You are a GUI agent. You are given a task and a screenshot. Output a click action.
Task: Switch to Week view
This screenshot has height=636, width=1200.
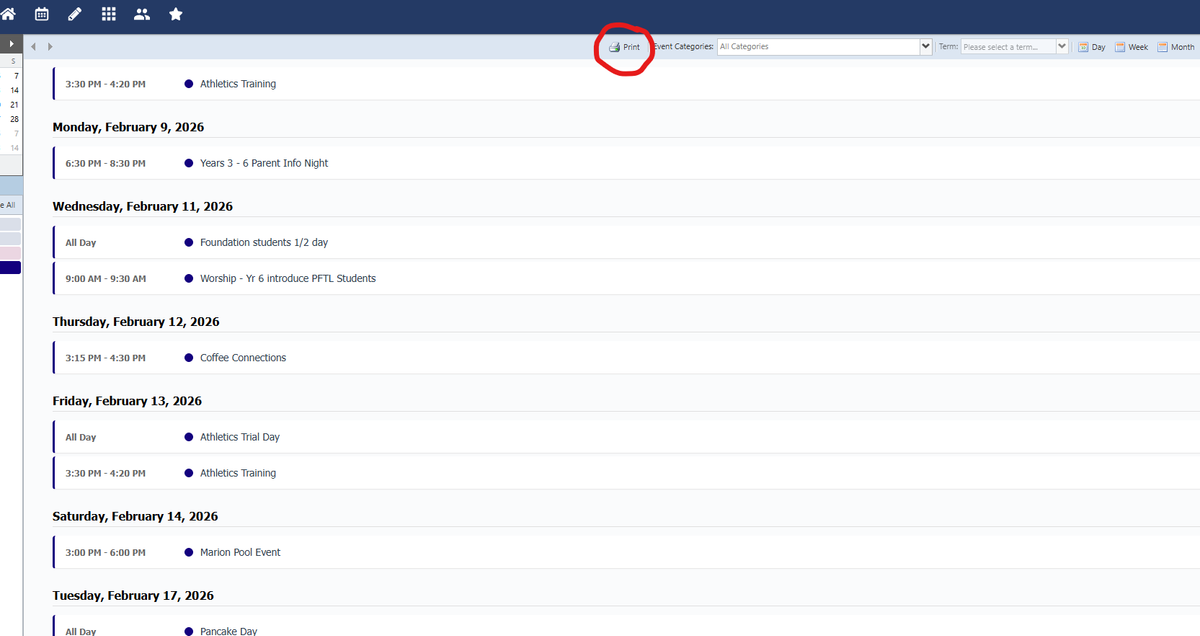coord(1131,47)
